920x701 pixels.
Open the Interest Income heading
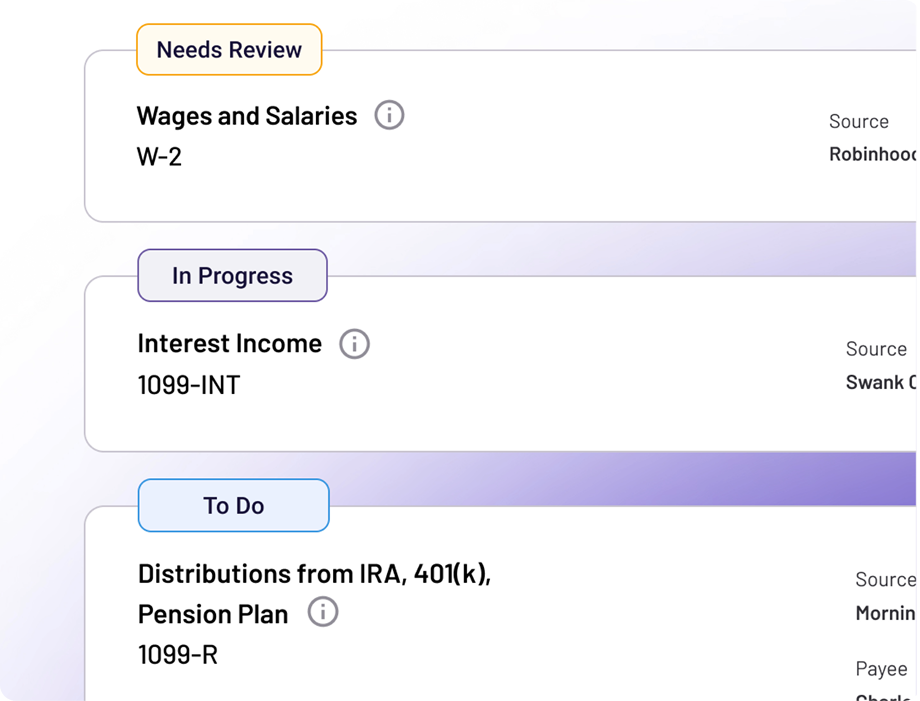tap(229, 344)
